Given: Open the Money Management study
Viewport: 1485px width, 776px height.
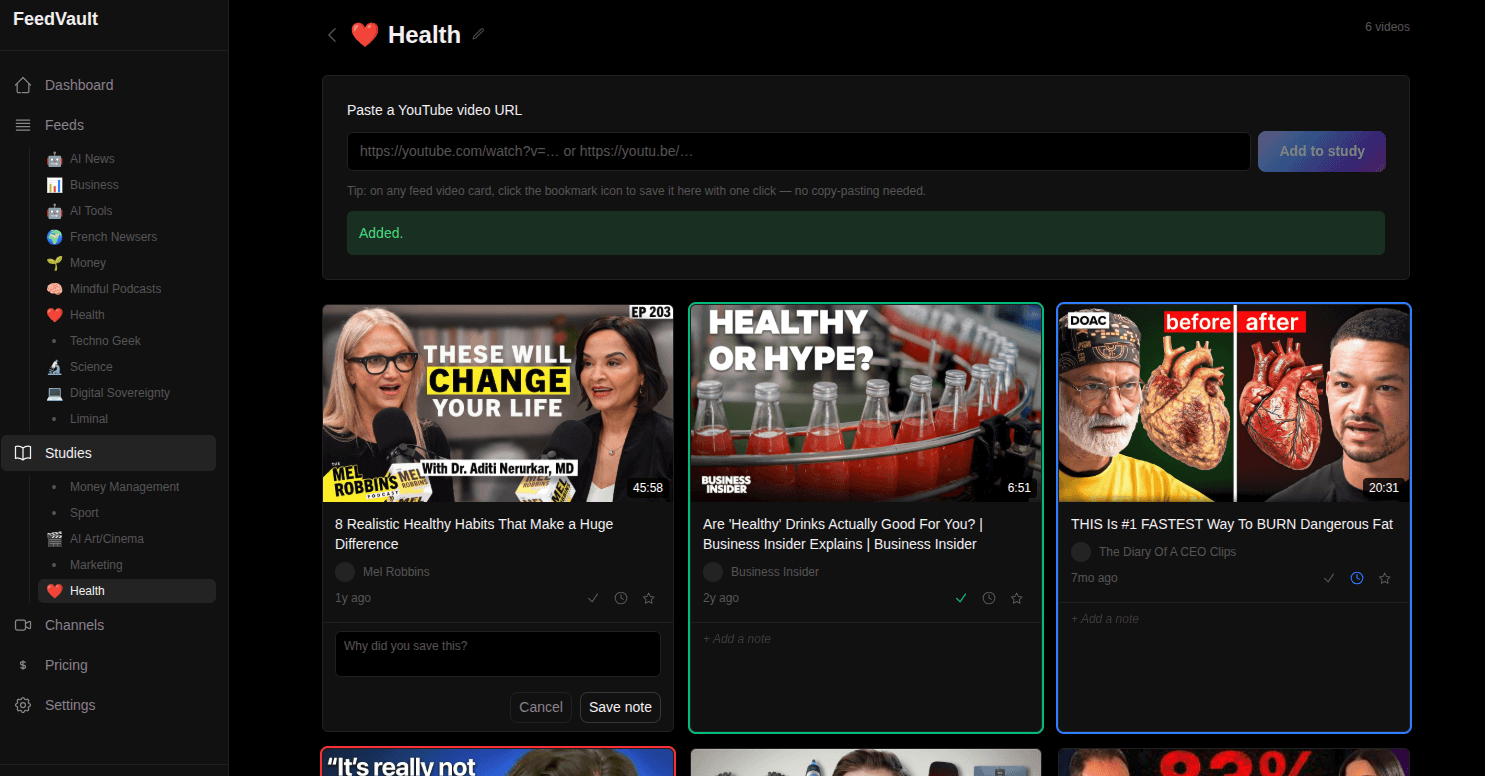Looking at the screenshot, I should [x=127, y=487].
